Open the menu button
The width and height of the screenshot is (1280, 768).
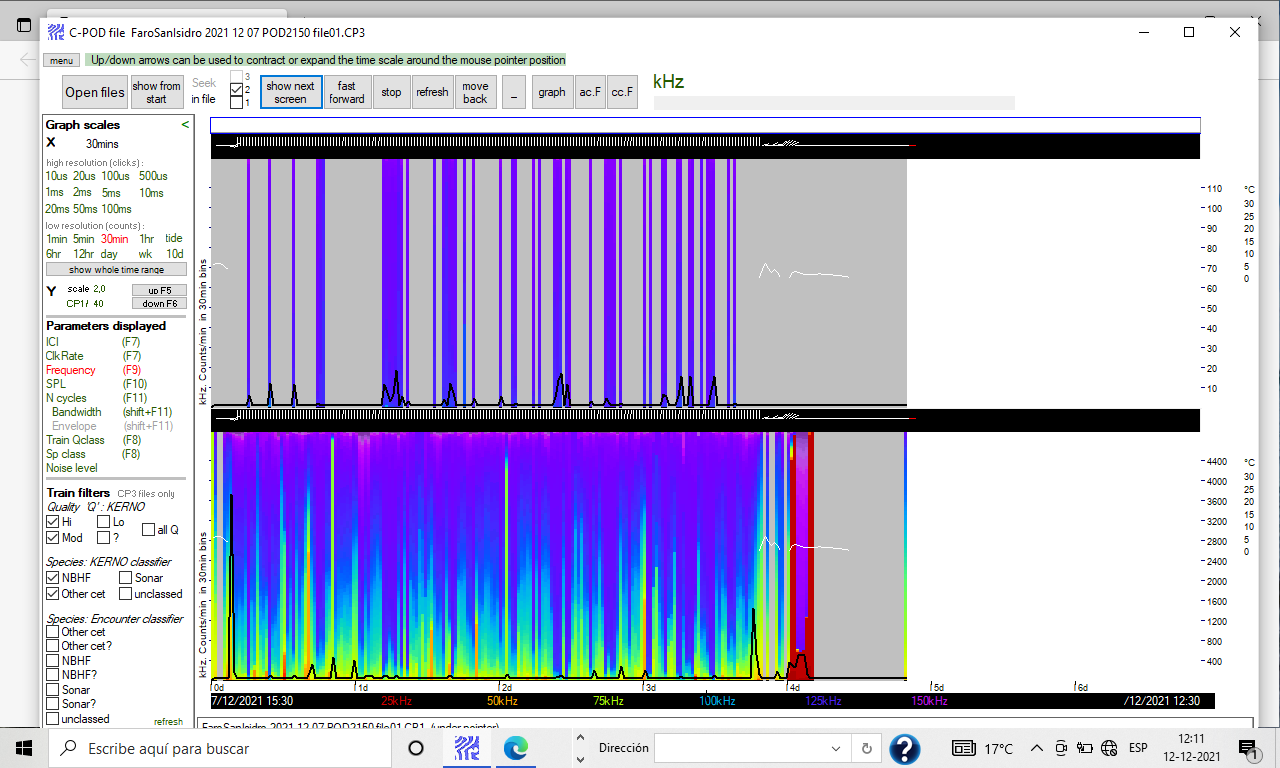[61, 60]
